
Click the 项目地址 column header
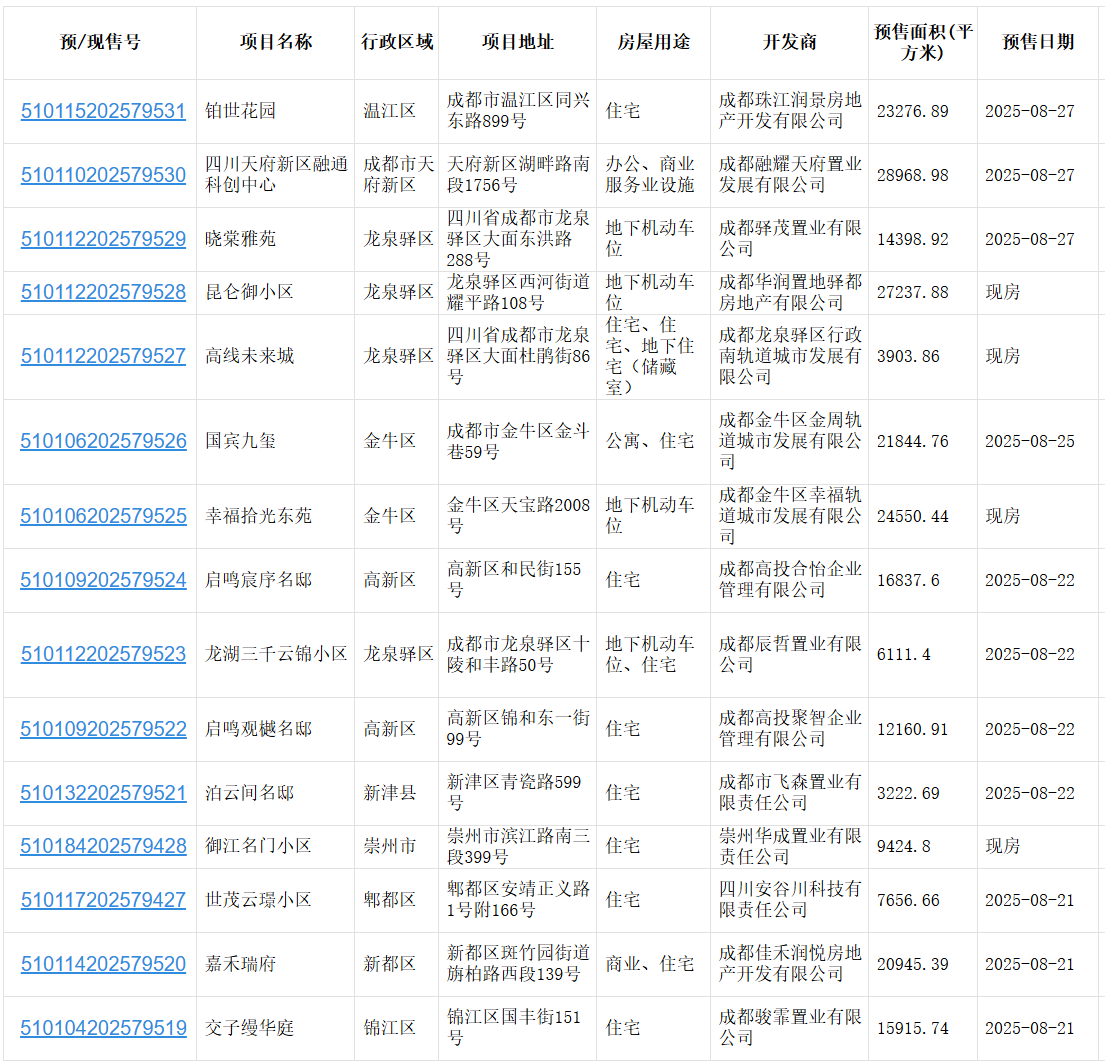coord(517,42)
